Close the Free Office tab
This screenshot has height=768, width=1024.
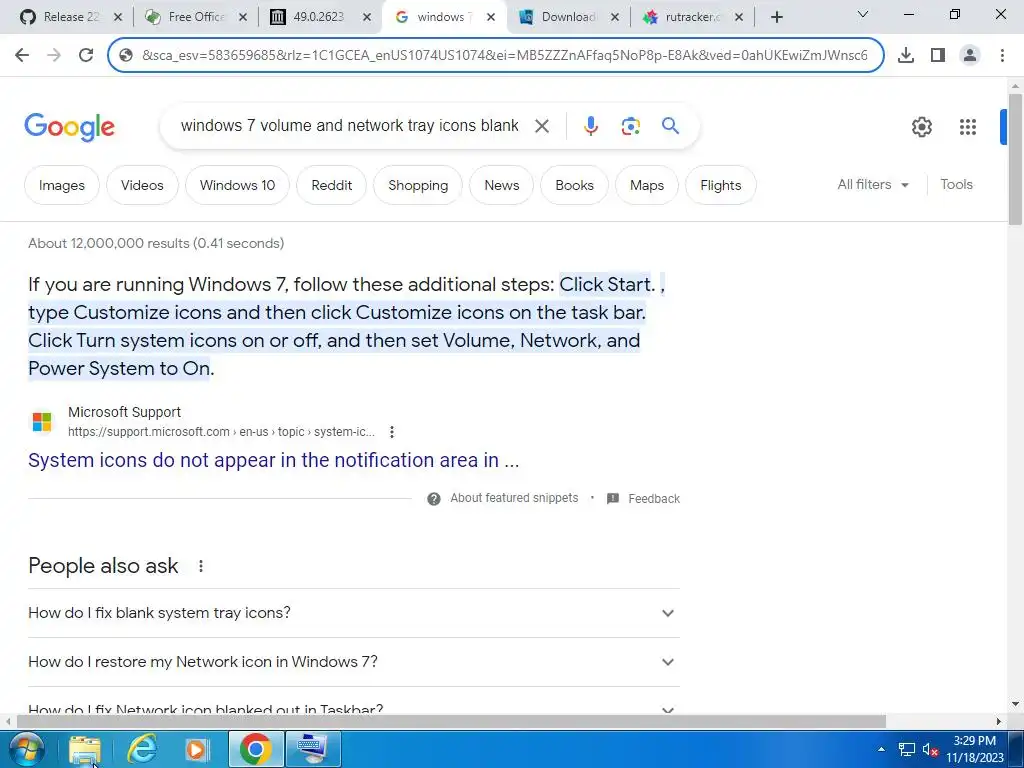242,17
